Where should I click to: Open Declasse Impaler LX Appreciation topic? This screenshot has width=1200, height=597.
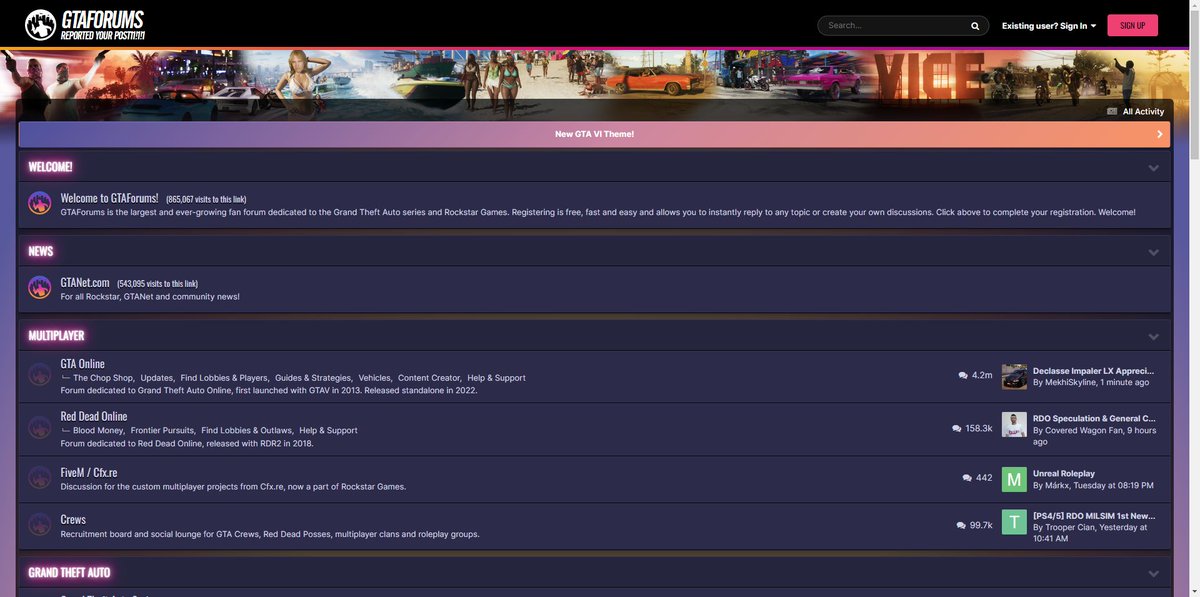pos(1094,370)
